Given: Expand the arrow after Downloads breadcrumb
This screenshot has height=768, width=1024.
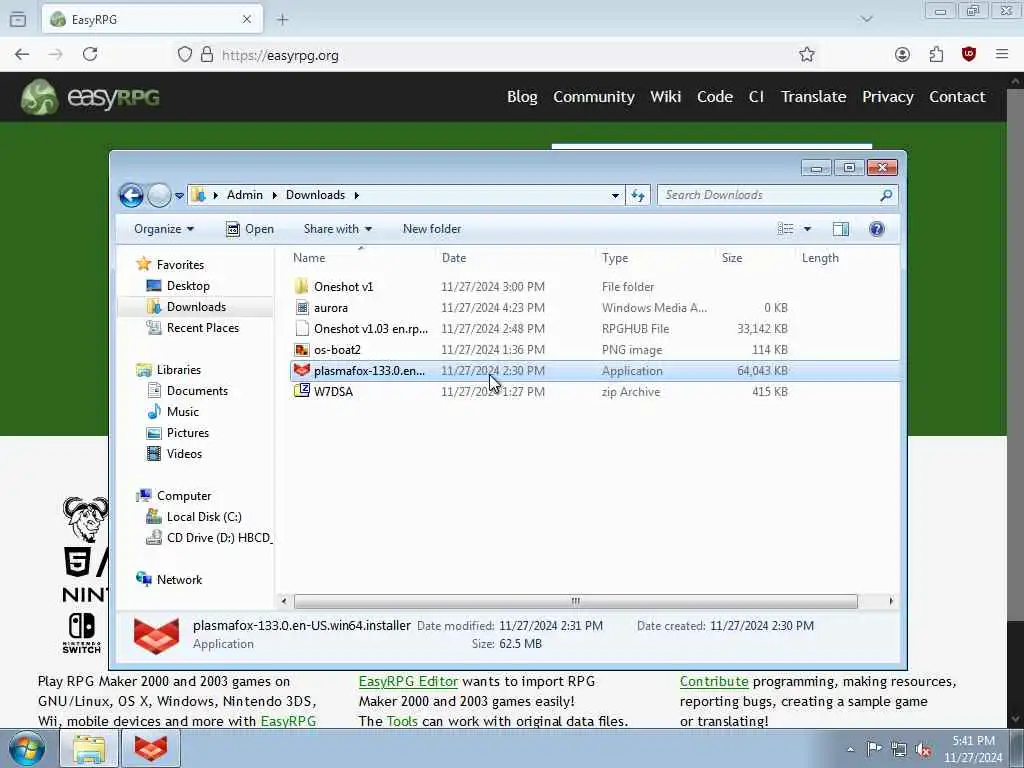Looking at the screenshot, I should [x=357, y=195].
